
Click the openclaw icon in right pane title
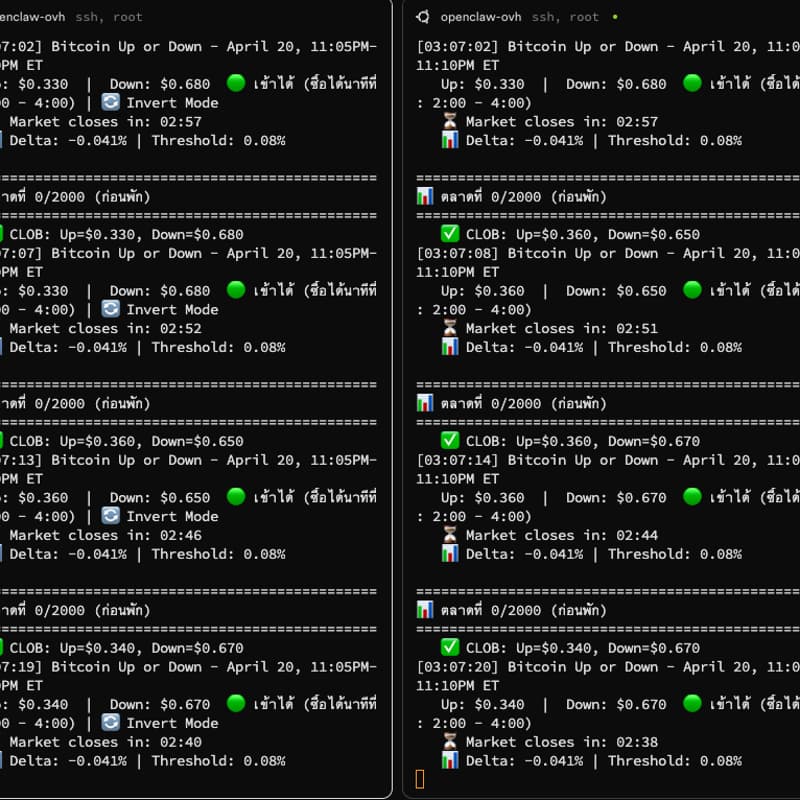point(423,17)
